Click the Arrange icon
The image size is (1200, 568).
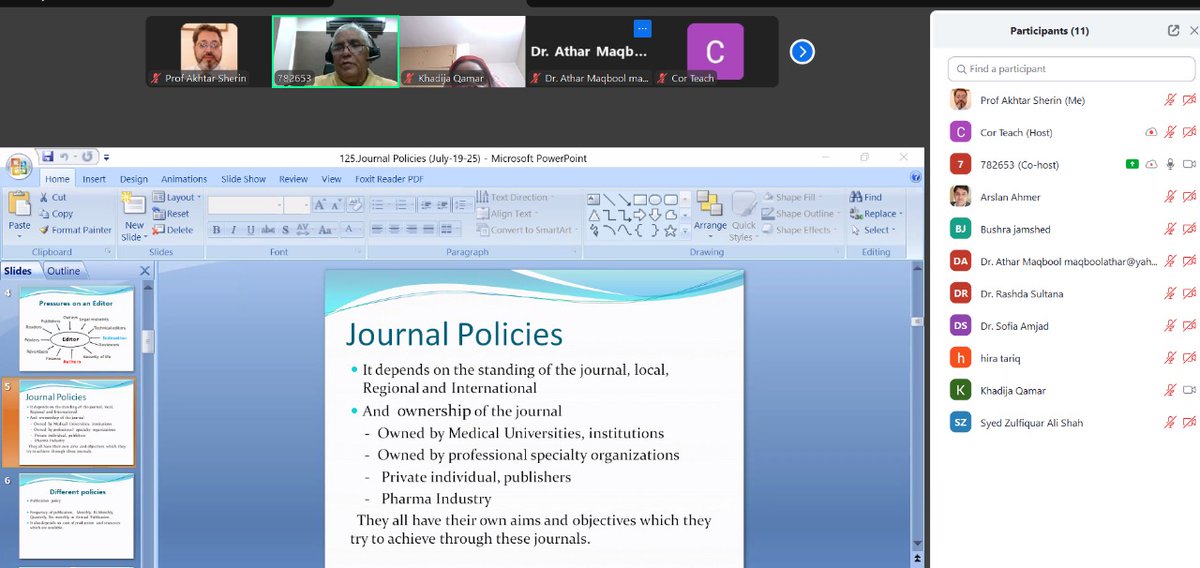click(x=710, y=203)
